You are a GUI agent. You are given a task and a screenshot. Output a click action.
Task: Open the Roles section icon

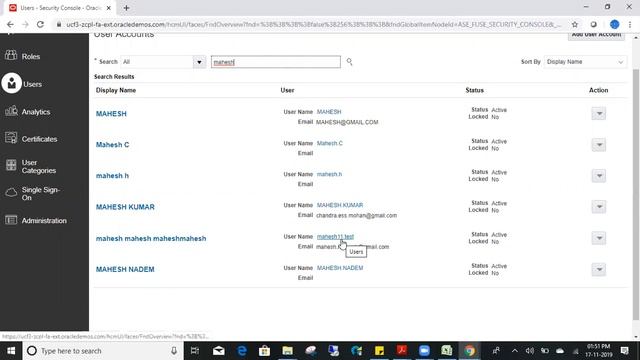click(11, 56)
